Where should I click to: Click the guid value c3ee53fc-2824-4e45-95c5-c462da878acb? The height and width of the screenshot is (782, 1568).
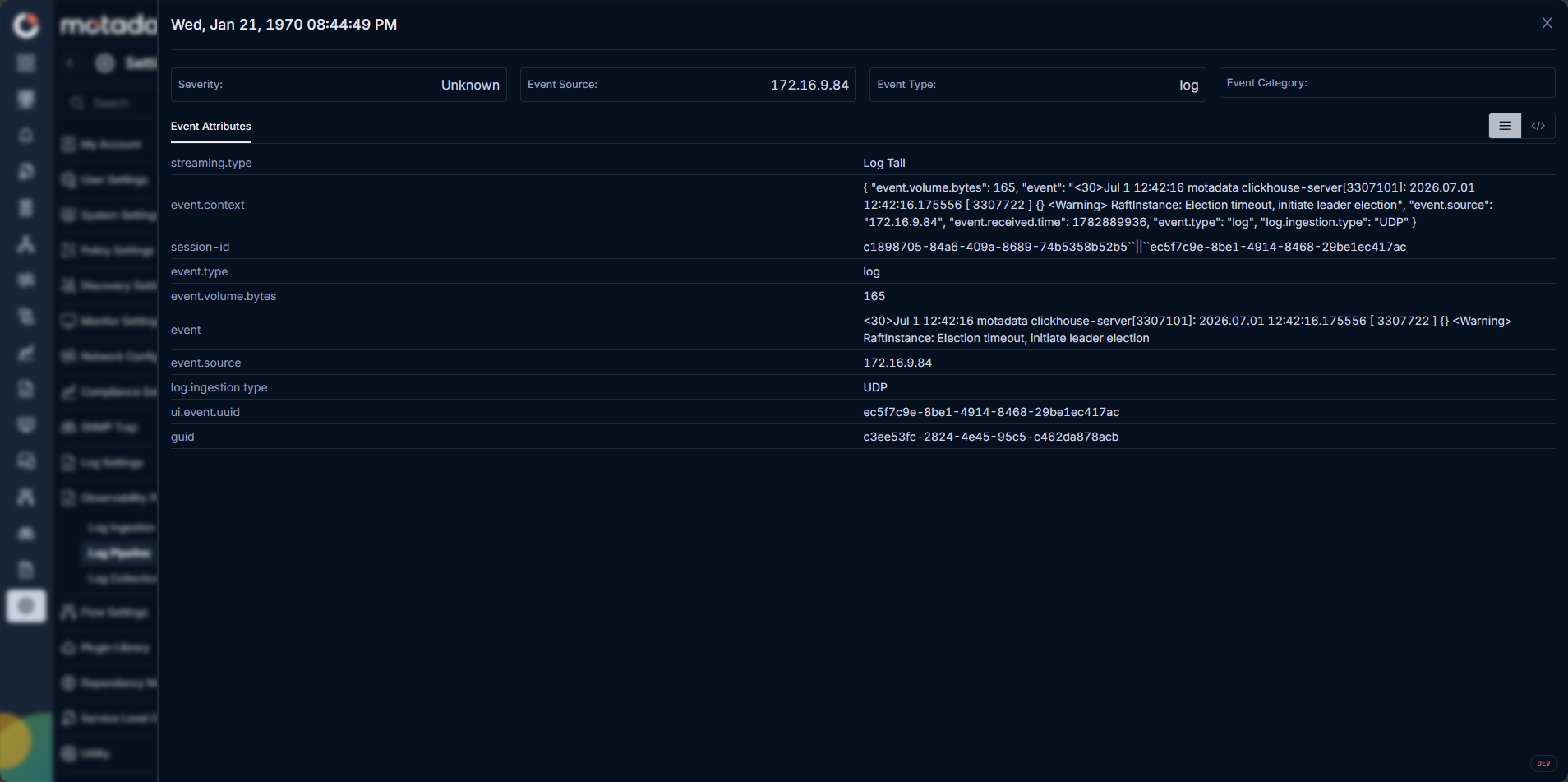click(990, 437)
